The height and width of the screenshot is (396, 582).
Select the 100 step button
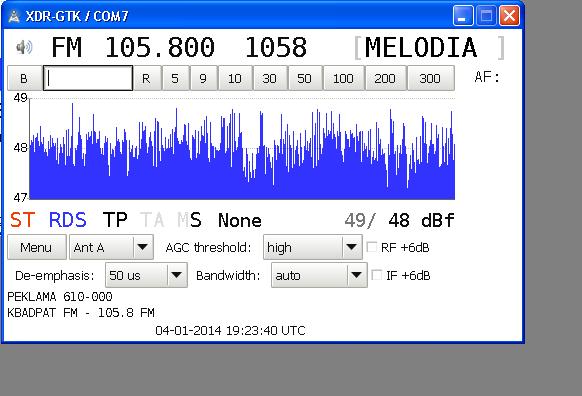click(344, 78)
